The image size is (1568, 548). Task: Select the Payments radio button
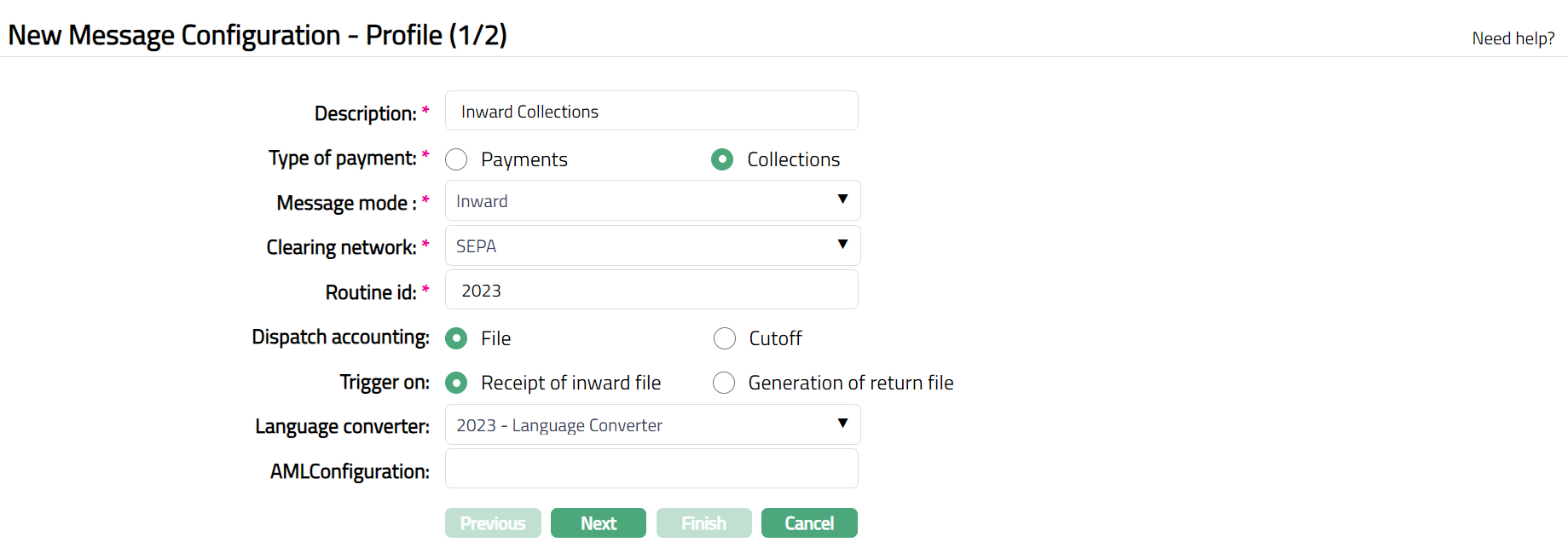pyautogui.click(x=457, y=160)
